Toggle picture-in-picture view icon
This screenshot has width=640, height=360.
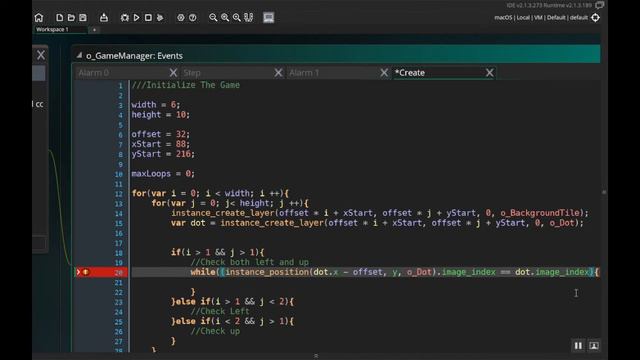pos(594,346)
